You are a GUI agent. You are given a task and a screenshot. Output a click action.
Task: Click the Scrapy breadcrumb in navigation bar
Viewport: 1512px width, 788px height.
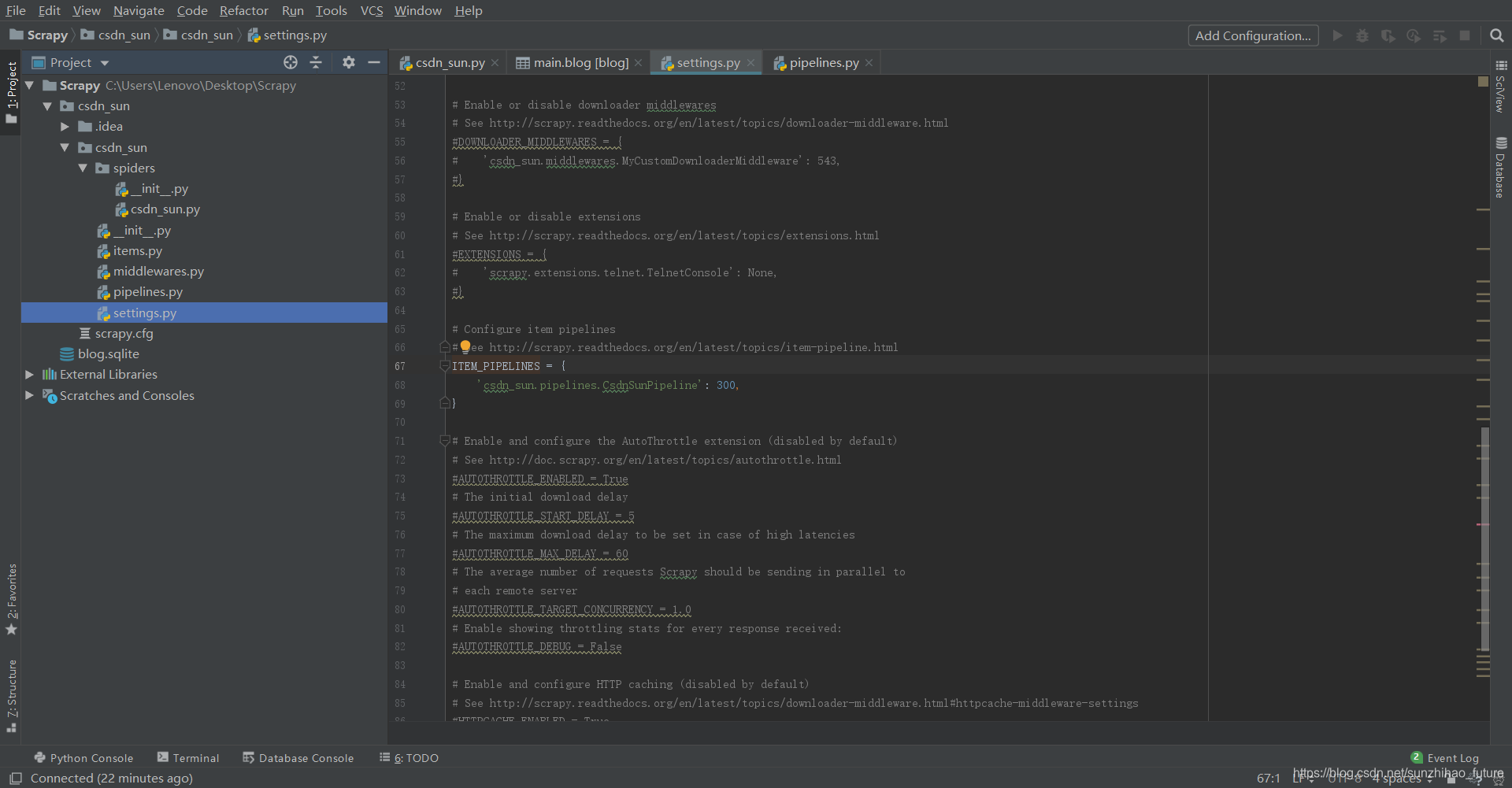(39, 35)
